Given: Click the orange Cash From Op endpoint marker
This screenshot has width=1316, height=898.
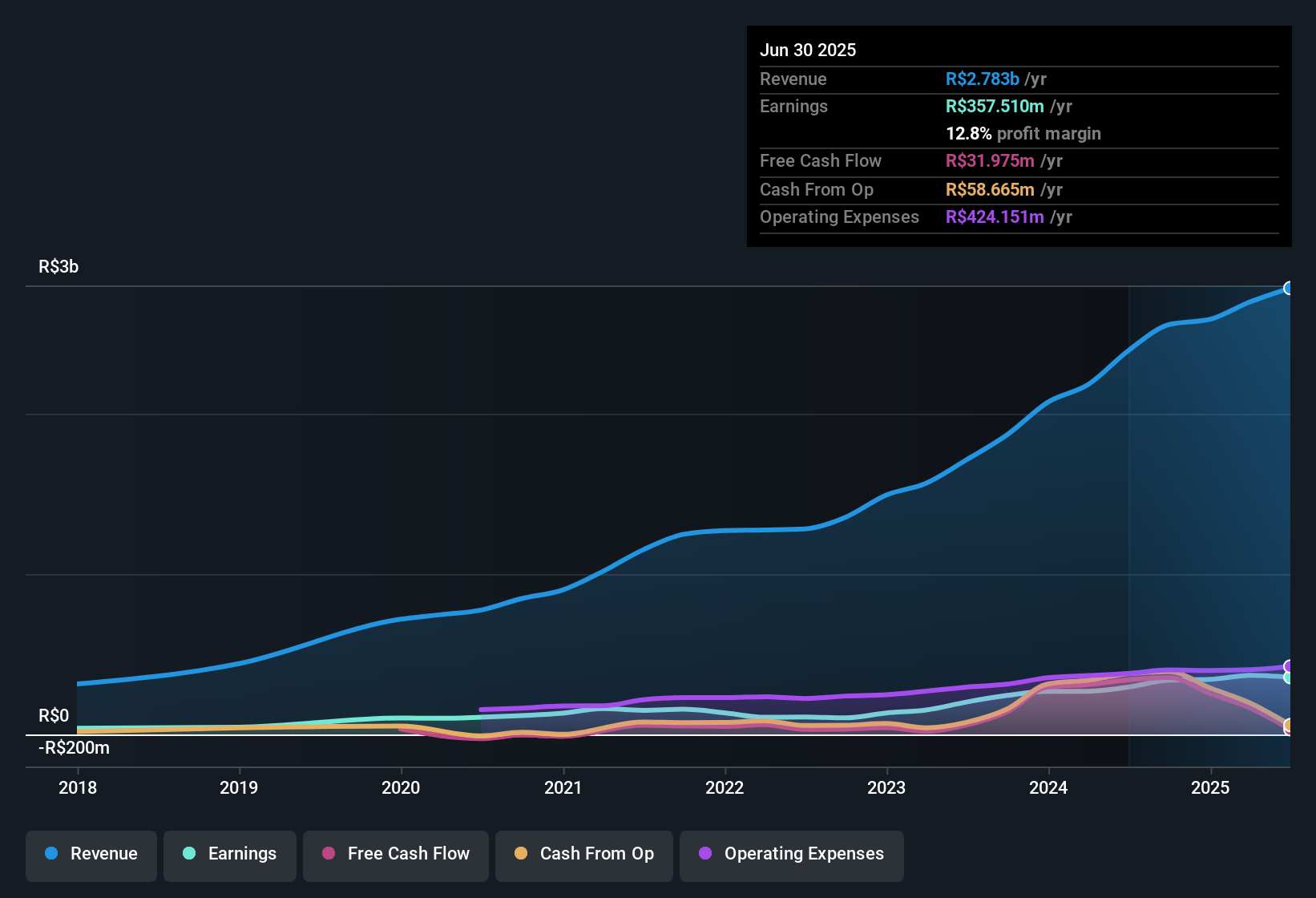Looking at the screenshot, I should [1289, 726].
